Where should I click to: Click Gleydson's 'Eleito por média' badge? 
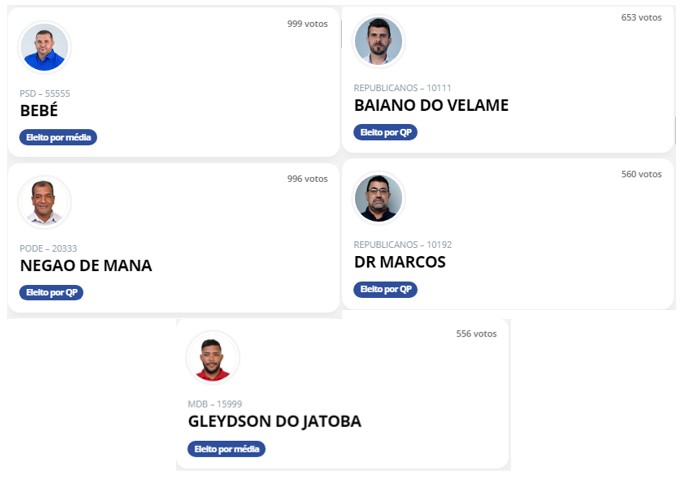[x=226, y=449]
